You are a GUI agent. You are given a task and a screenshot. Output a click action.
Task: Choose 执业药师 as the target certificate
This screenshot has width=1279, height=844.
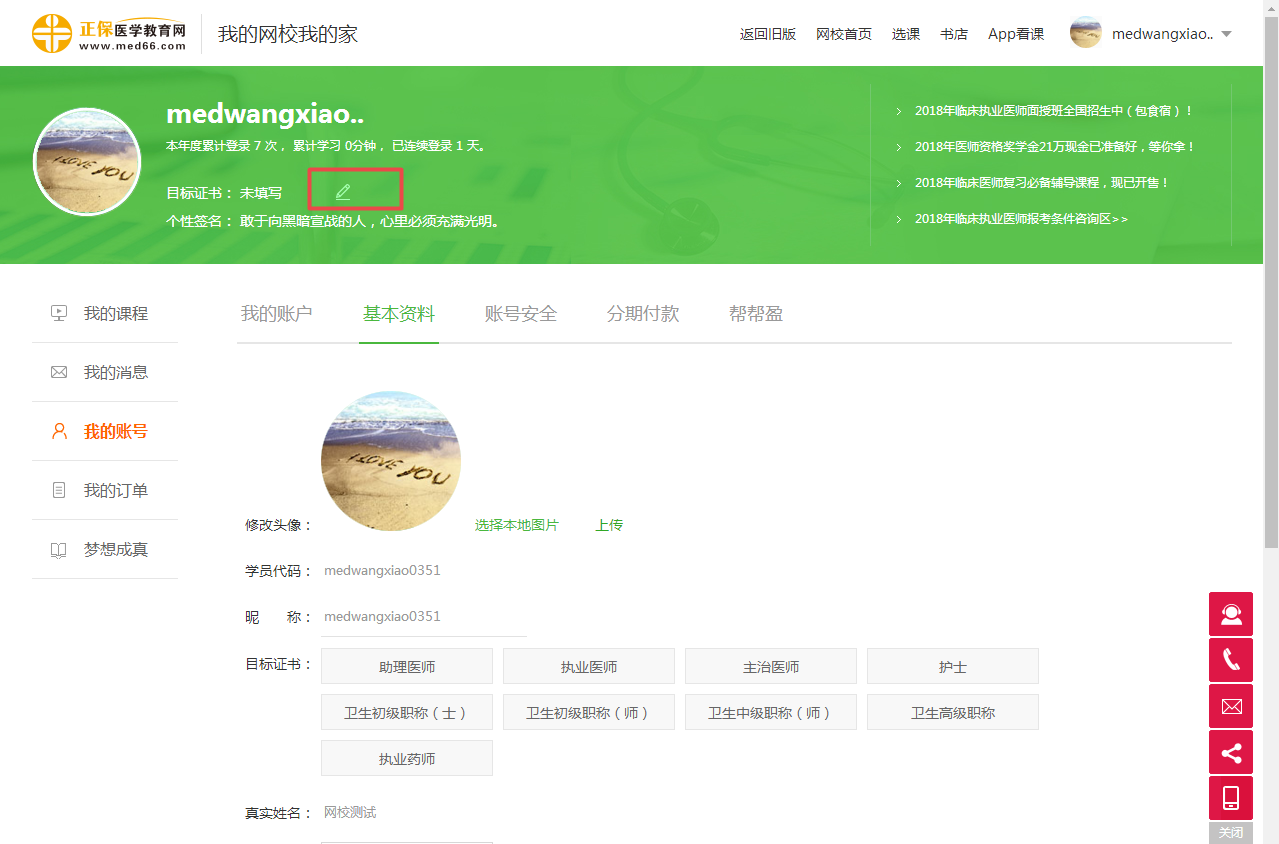pyautogui.click(x=407, y=759)
